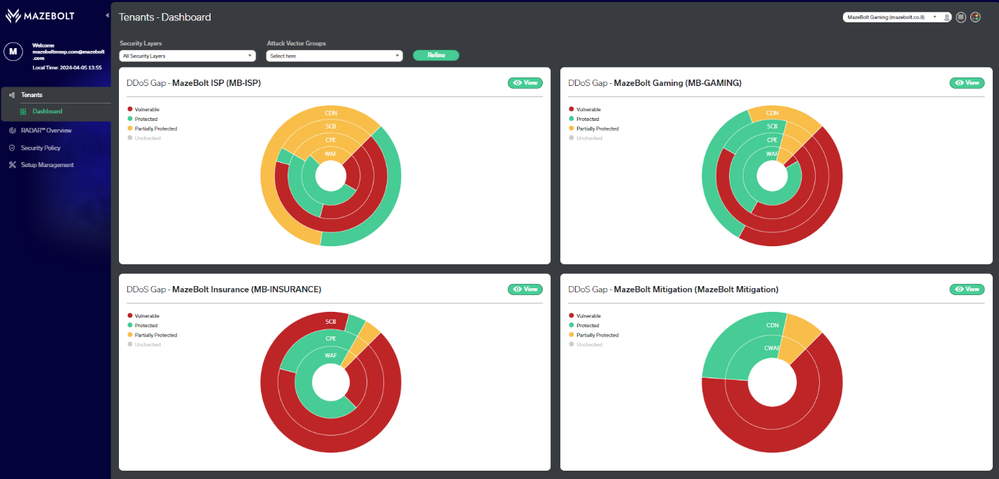Collapse the sidebar with the arrow icon
Image resolution: width=999 pixels, height=479 pixels.
pyautogui.click(x=107, y=14)
